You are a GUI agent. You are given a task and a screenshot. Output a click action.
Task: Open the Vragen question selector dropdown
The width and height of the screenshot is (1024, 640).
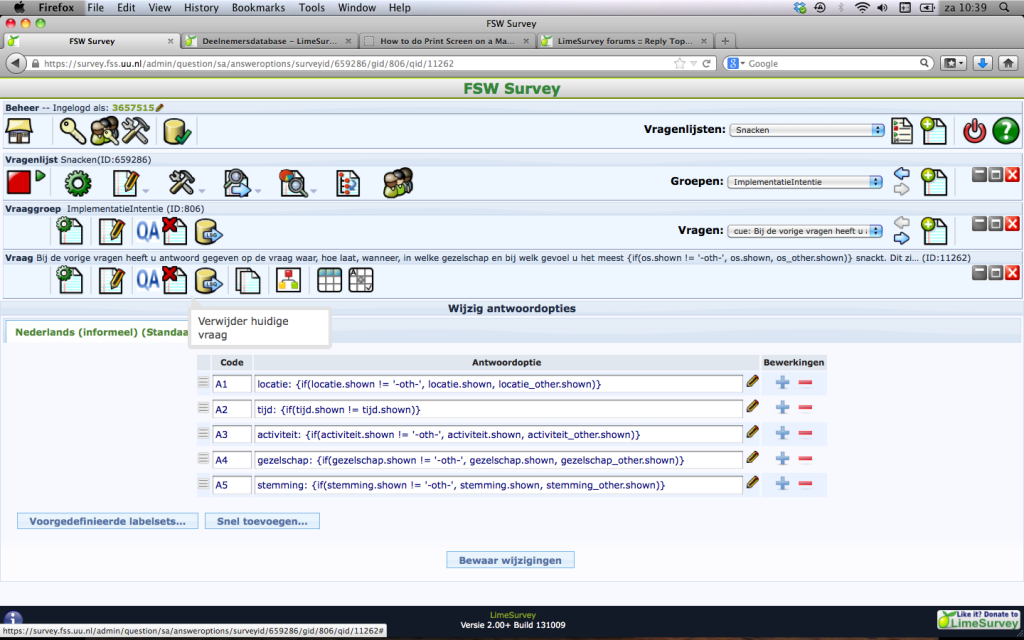pos(805,230)
